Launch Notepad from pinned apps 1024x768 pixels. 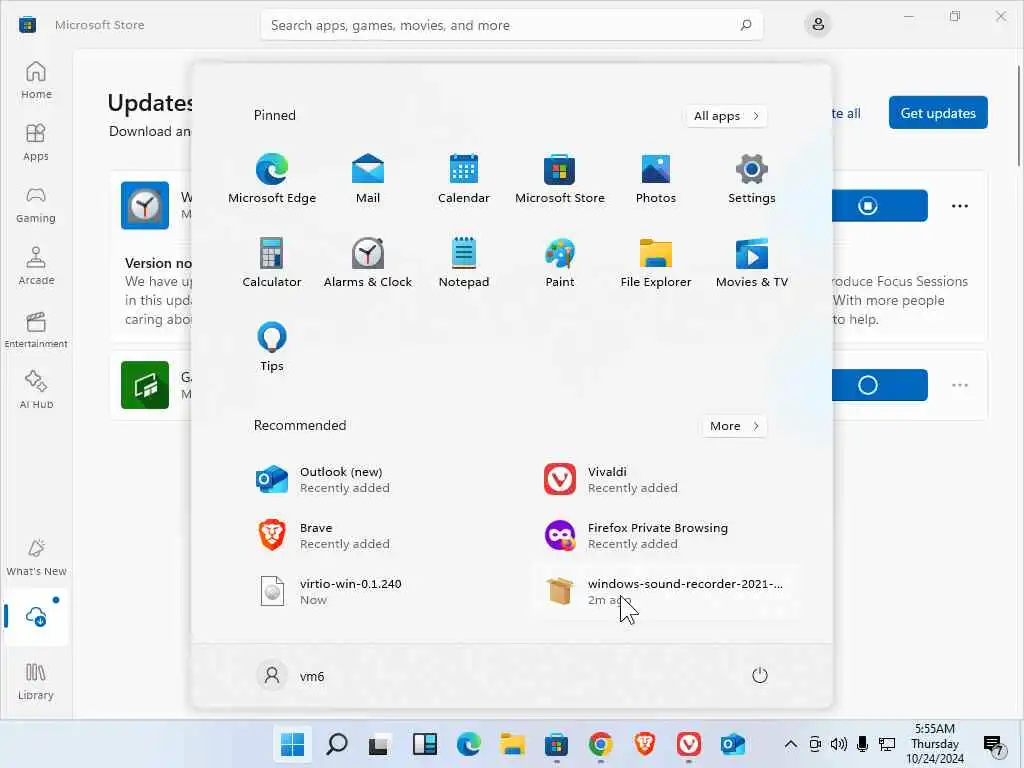464,263
